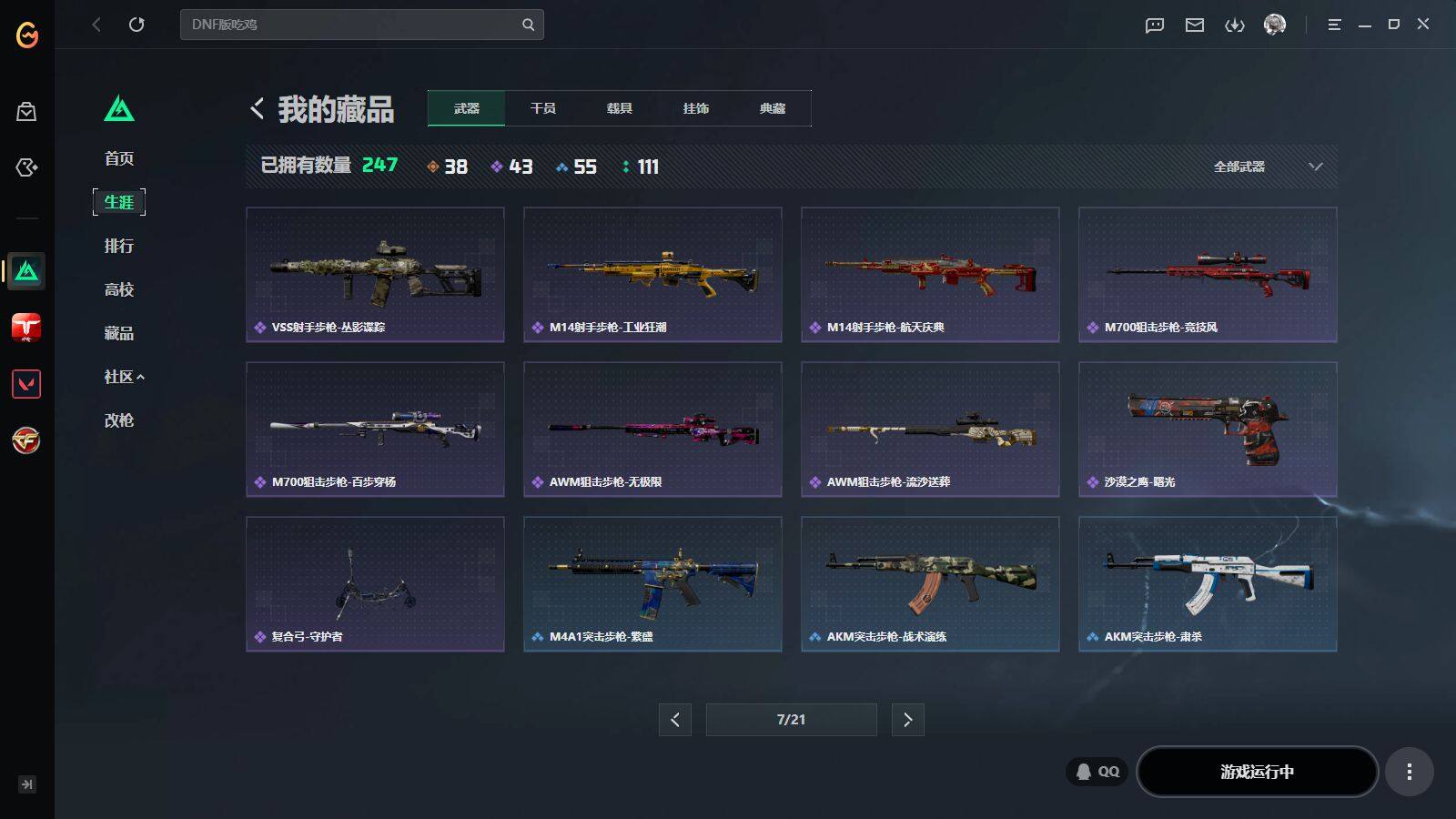Expand the sidebar using the bottom arrow icon
The height and width of the screenshot is (819, 1456).
tap(27, 784)
